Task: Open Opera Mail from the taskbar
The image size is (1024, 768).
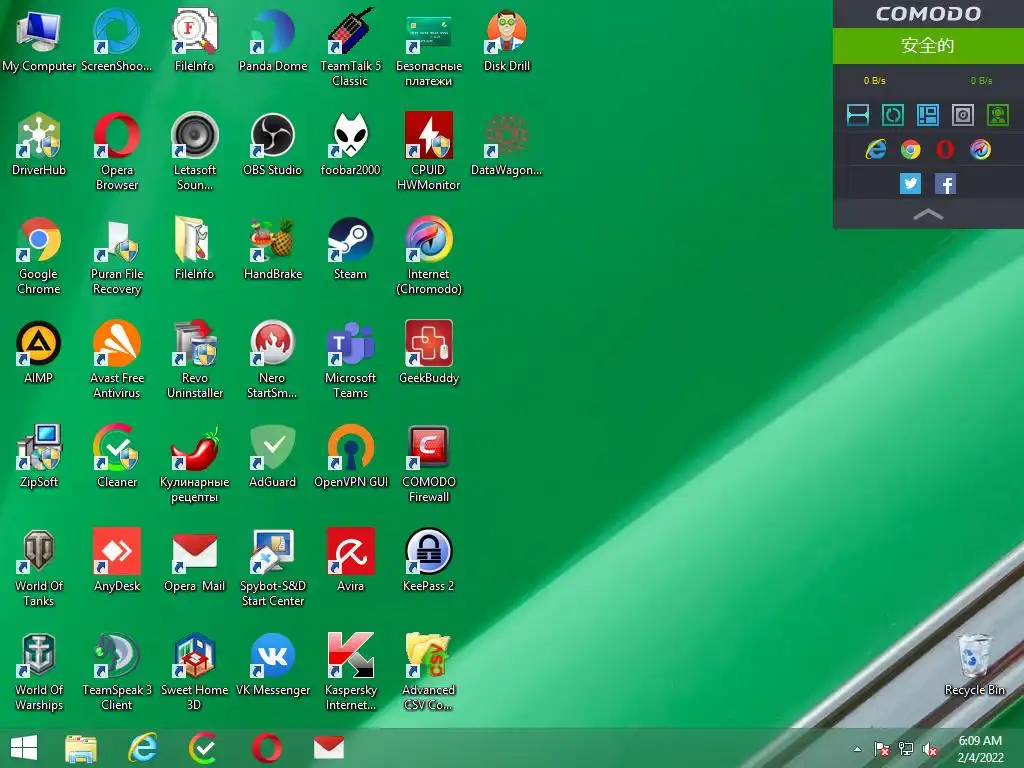Action: tap(328, 748)
